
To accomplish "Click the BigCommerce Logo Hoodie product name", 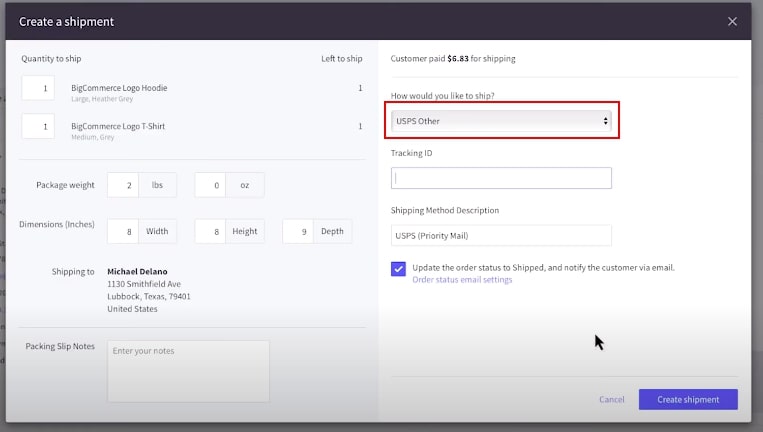I will click(119, 88).
